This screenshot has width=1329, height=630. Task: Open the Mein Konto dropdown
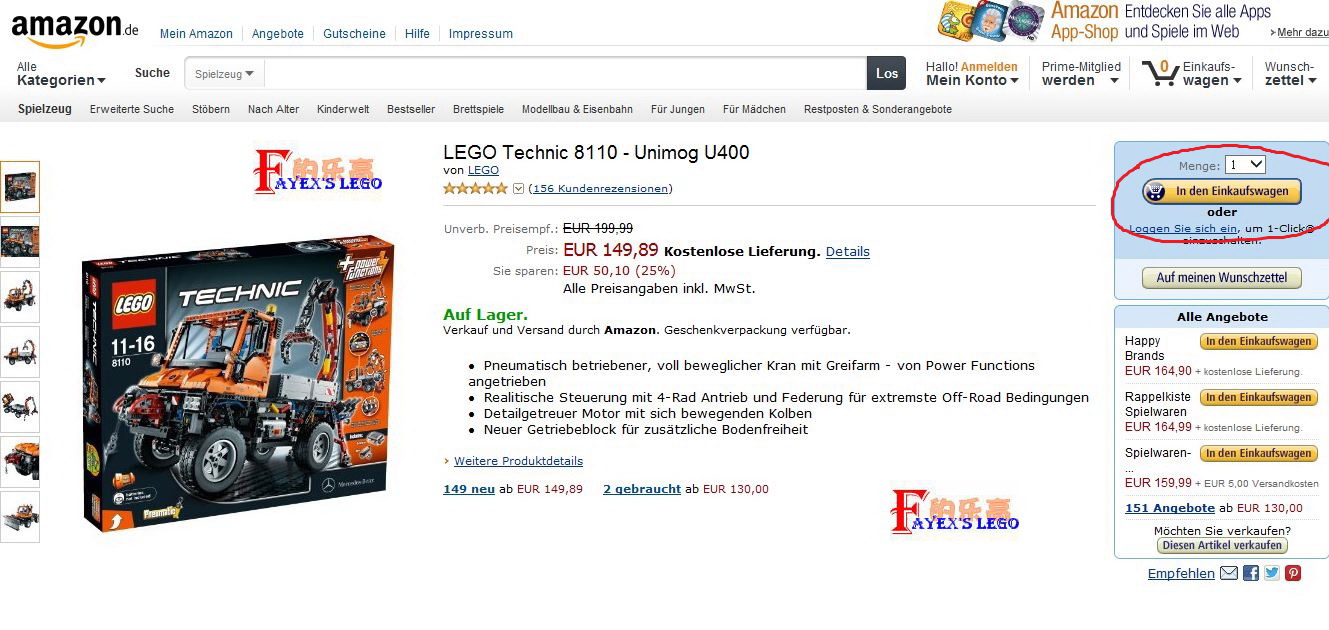(x=972, y=80)
